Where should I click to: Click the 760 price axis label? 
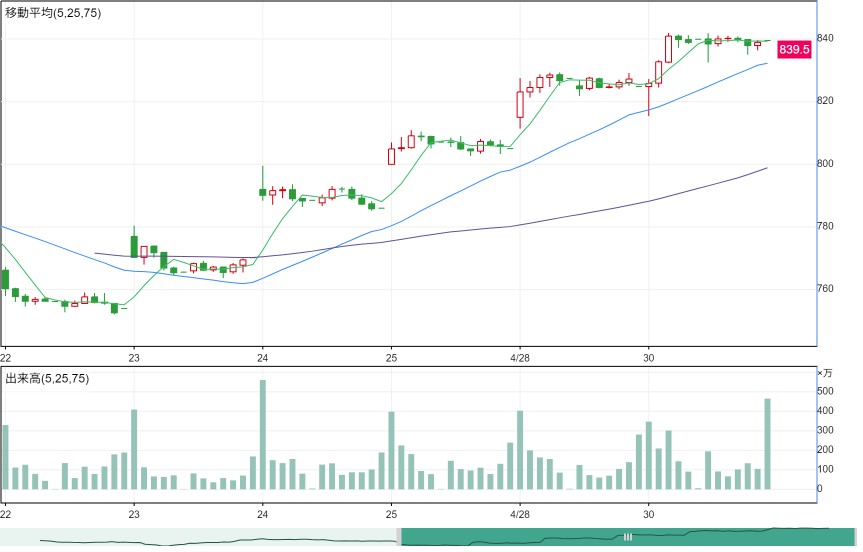pyautogui.click(x=826, y=288)
